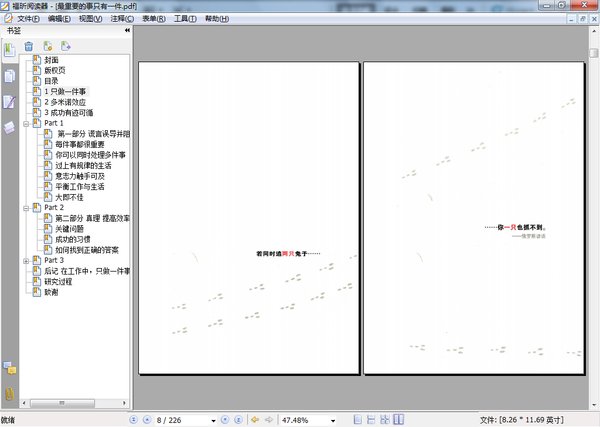Select the 研究过程 bookmark
This screenshot has height=427, width=600.
58,282
